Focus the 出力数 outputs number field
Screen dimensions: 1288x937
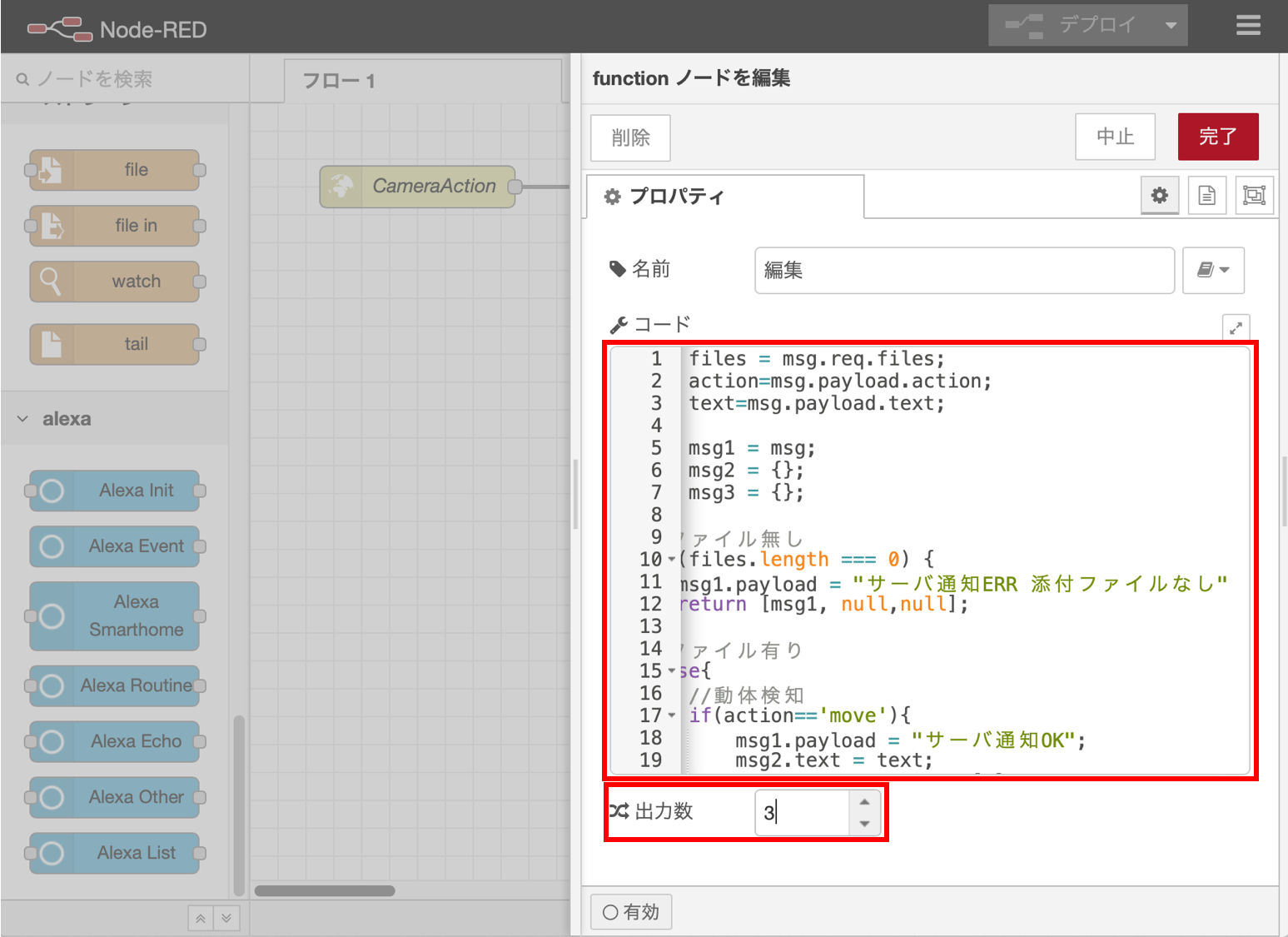803,812
